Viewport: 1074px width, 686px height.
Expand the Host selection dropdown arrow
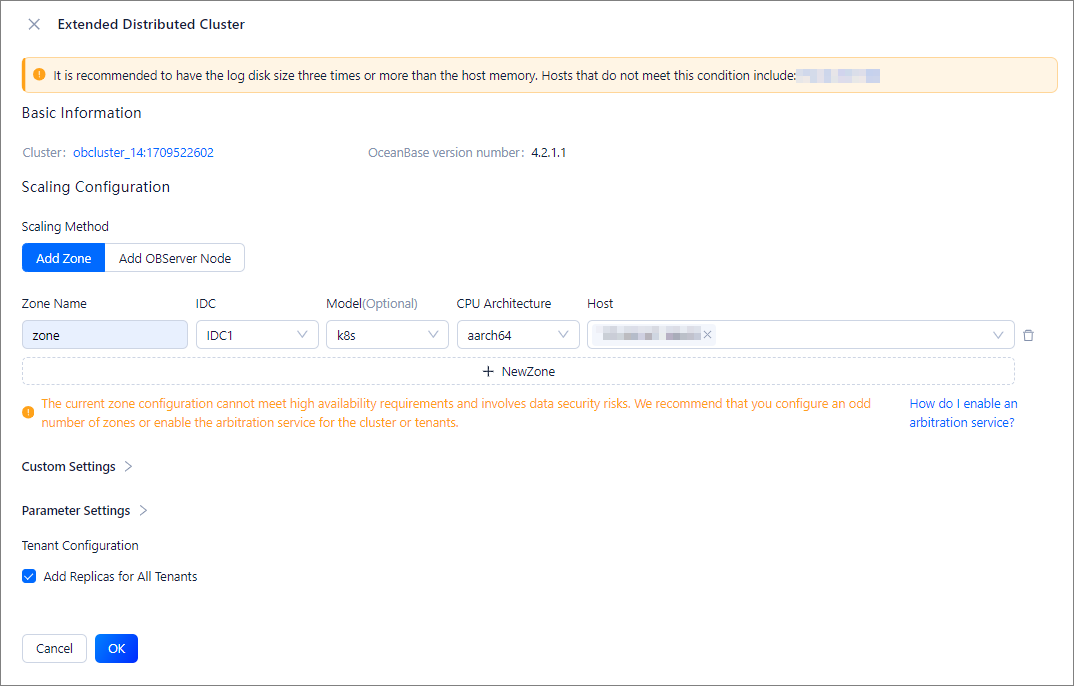click(x=997, y=336)
